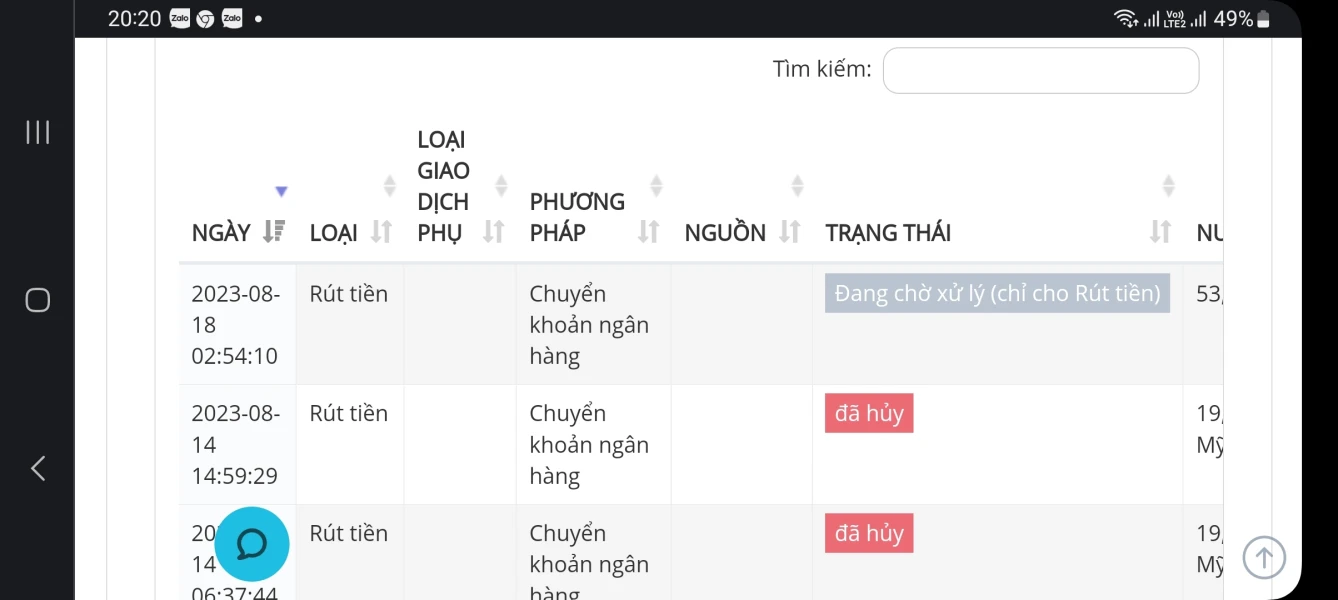Click the second đã hủy status badge
1338x600 pixels.
(869, 534)
